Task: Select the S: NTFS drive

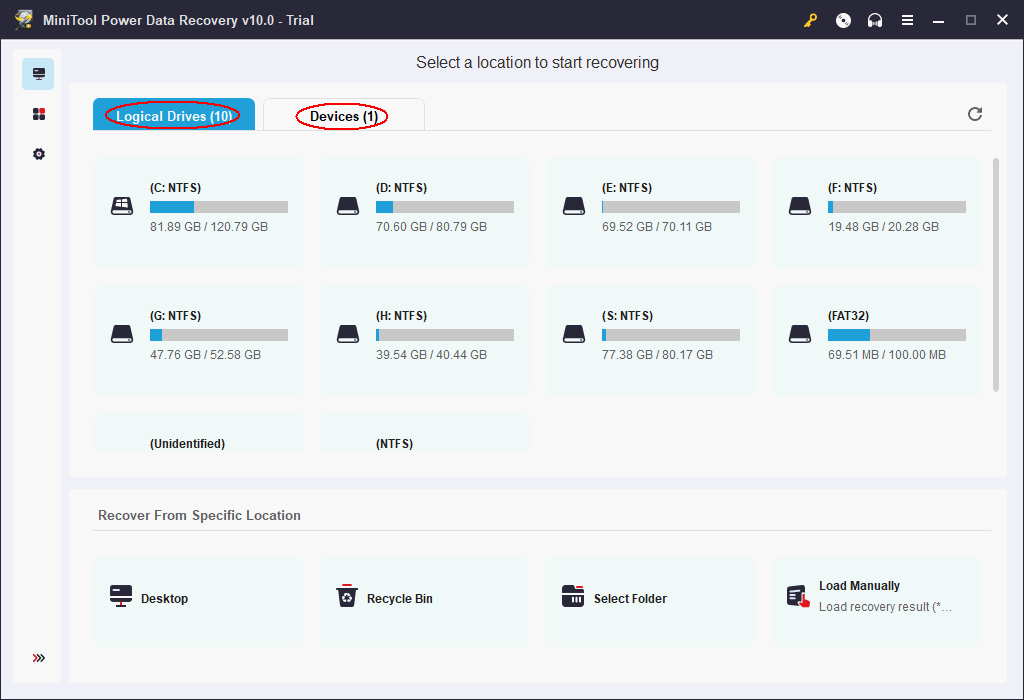Action: tap(651, 340)
